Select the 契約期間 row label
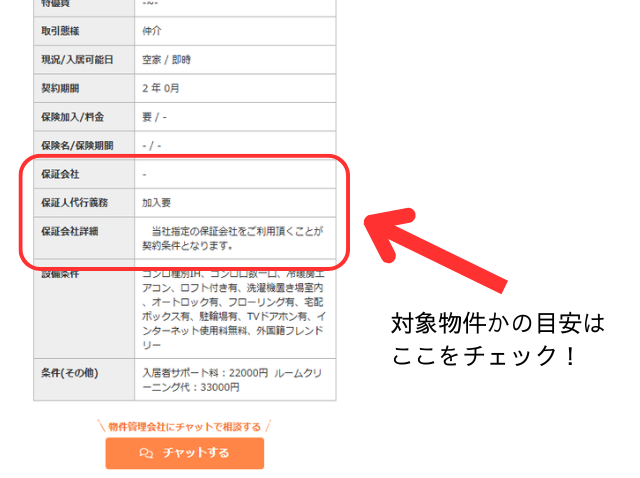The image size is (640, 478). (x=60, y=88)
